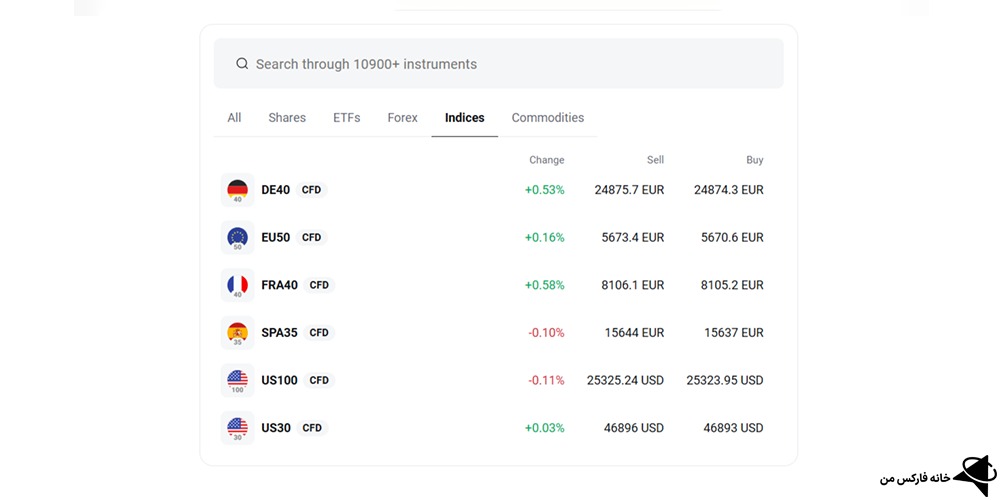Image resolution: width=1000 pixels, height=500 pixels.
Task: Click the US30 flag icon
Action: (237, 428)
